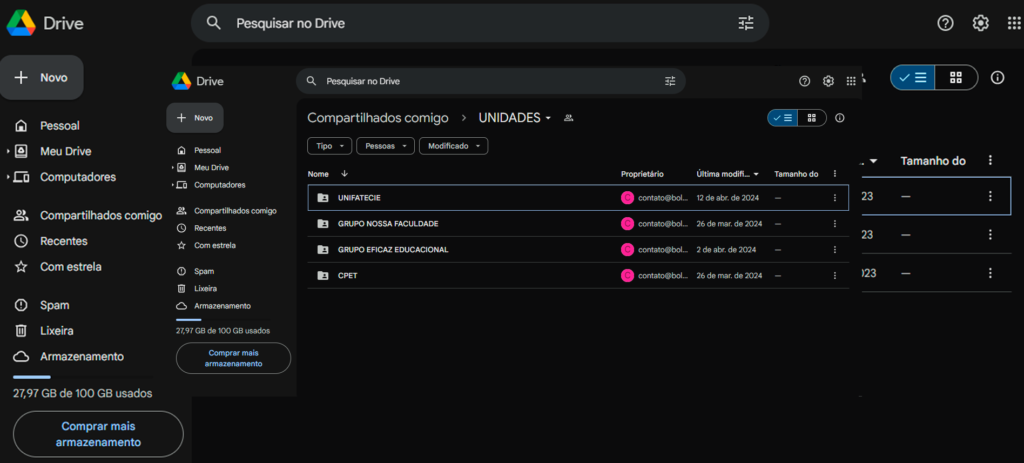Show details info icon in background Drive window
The height and width of the screenshot is (463, 1024).
pyautogui.click(x=997, y=78)
